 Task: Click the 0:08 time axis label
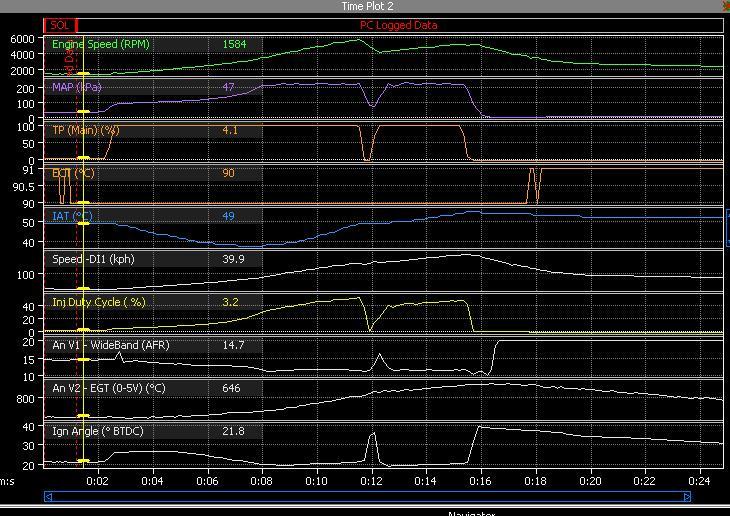click(261, 481)
